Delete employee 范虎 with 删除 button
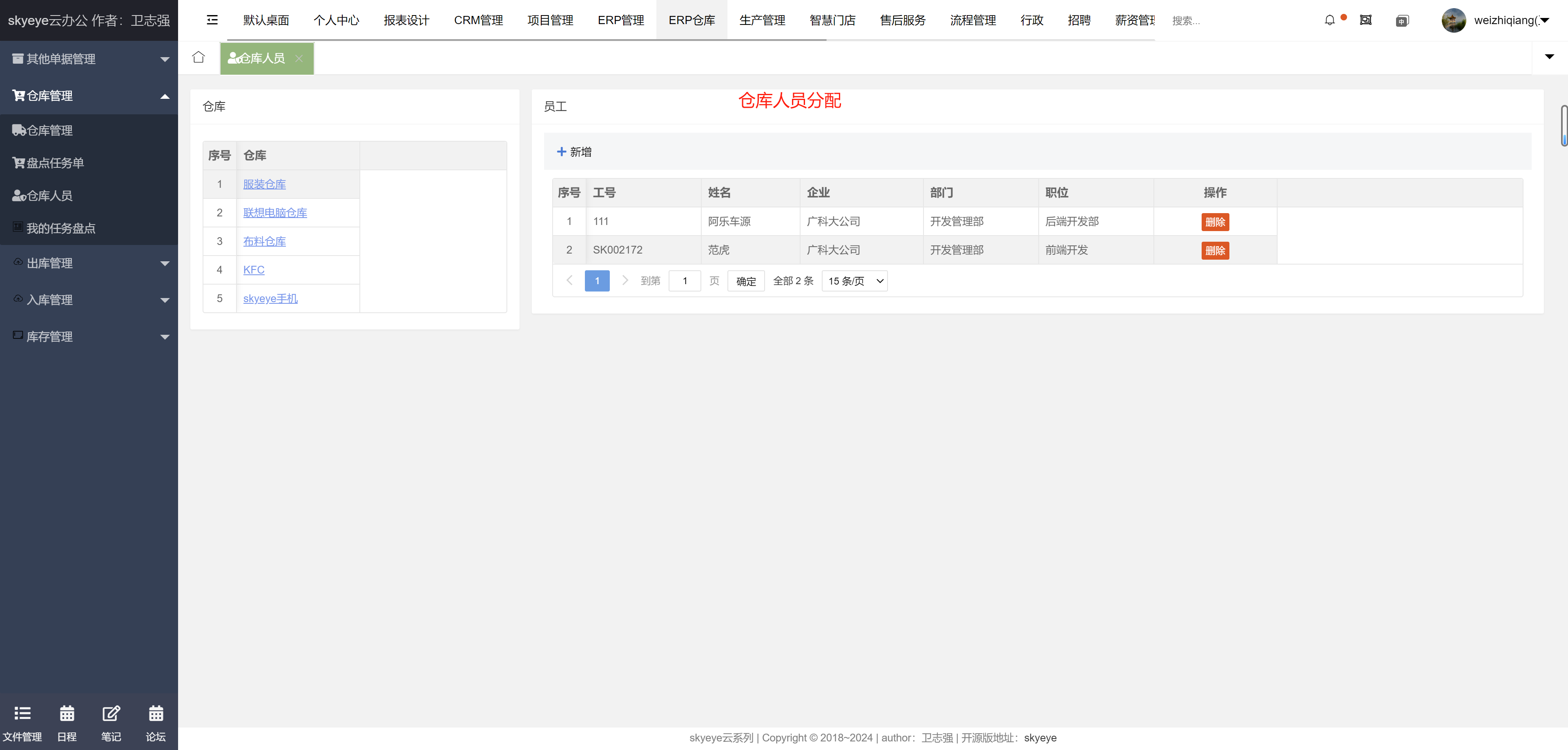The height and width of the screenshot is (750, 1568). click(x=1214, y=251)
